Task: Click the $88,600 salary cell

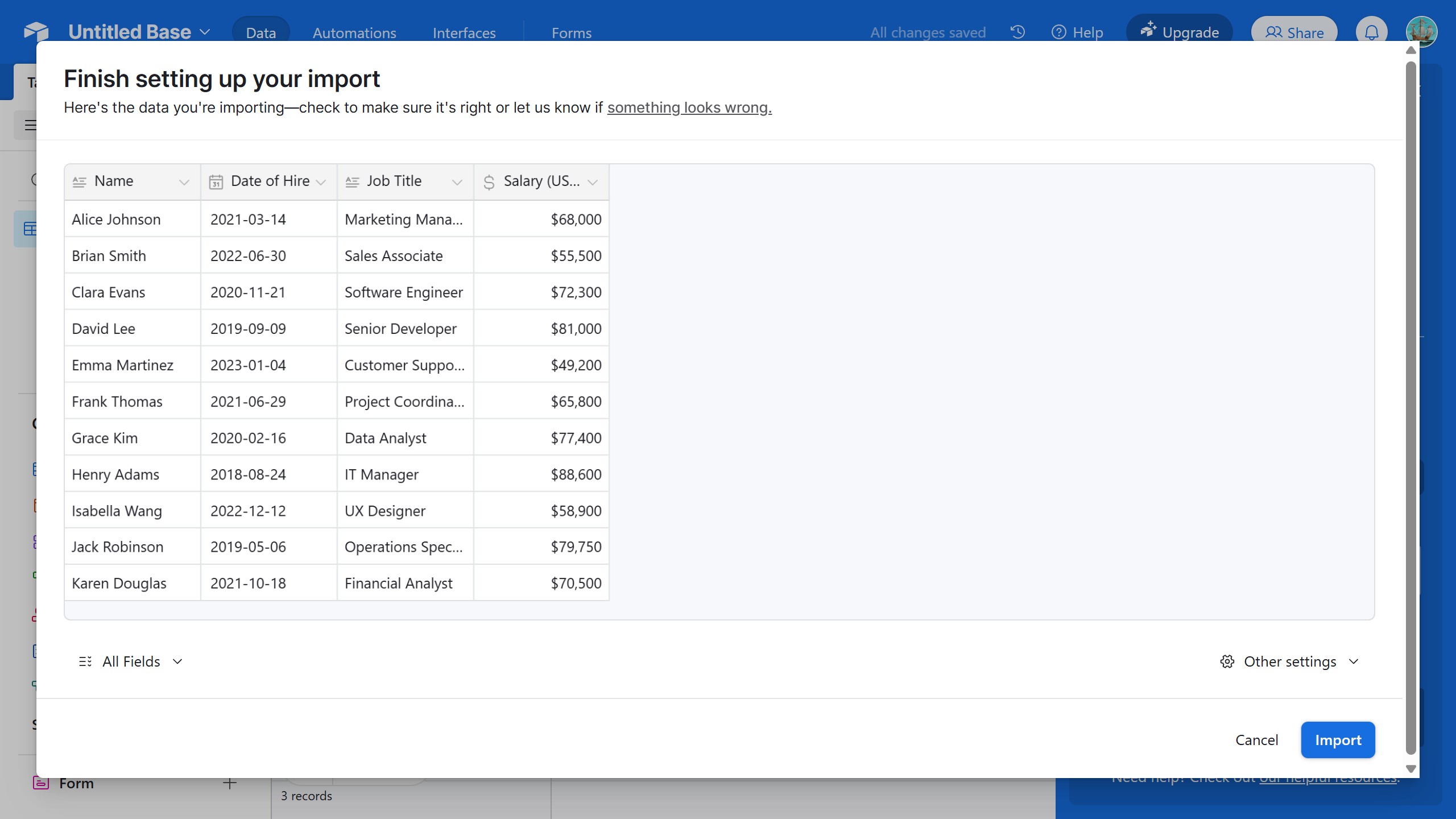Action: pos(541,474)
